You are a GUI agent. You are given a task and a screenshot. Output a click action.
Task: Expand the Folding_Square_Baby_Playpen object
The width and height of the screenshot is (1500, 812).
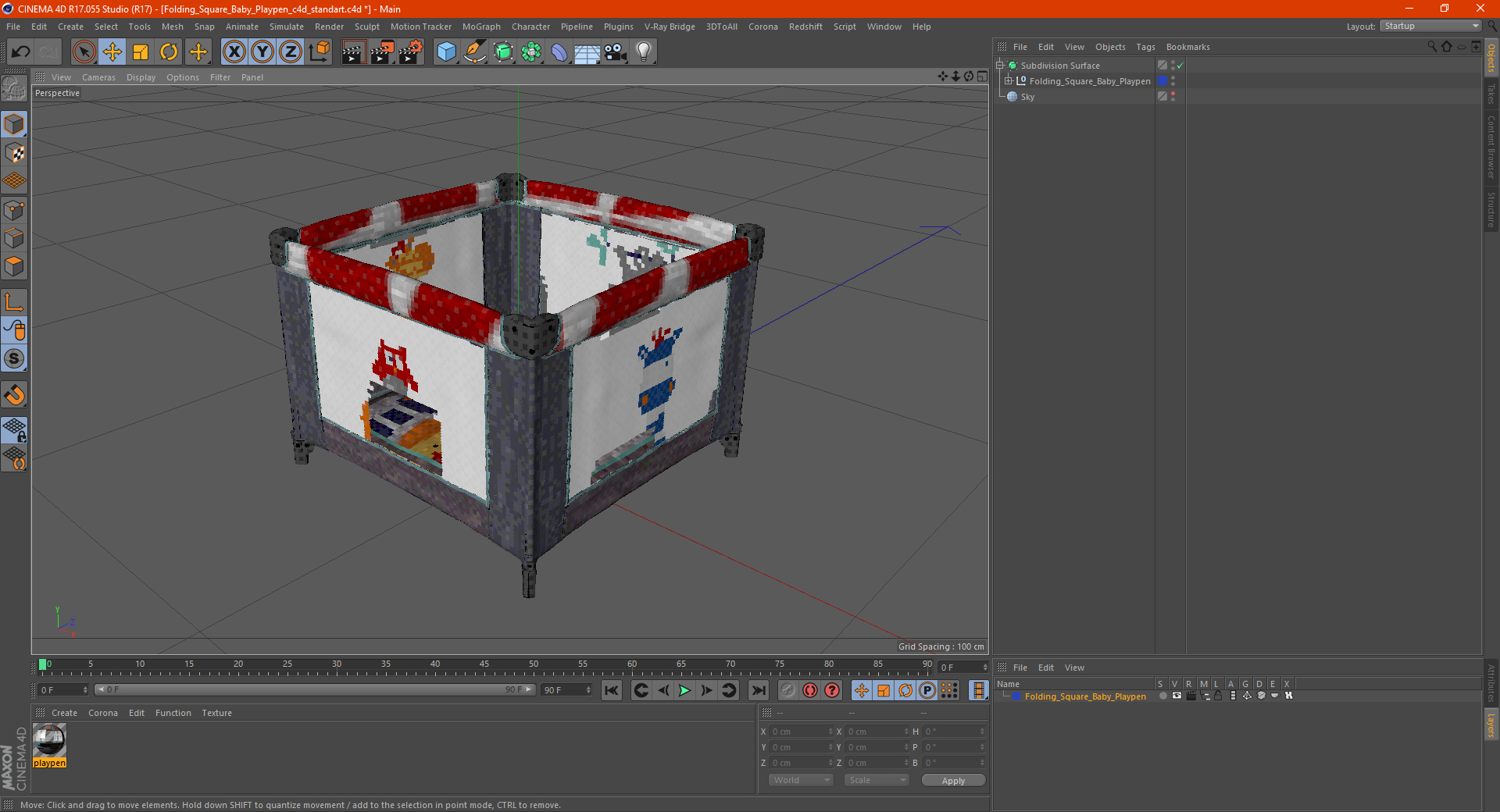(1009, 81)
